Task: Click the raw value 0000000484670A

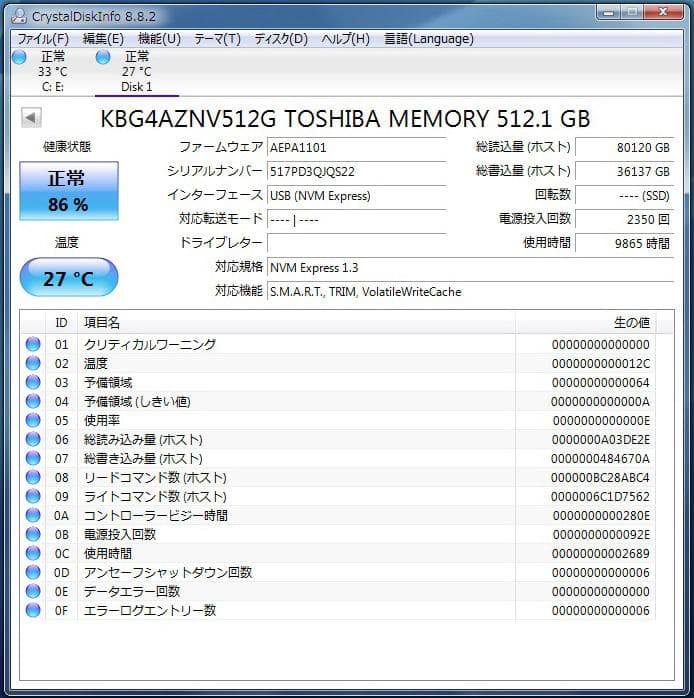Action: coord(600,459)
